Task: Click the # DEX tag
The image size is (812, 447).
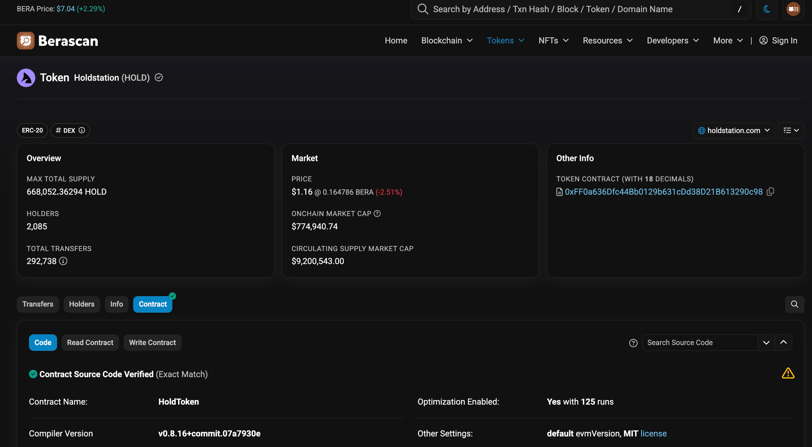Action: pos(70,131)
